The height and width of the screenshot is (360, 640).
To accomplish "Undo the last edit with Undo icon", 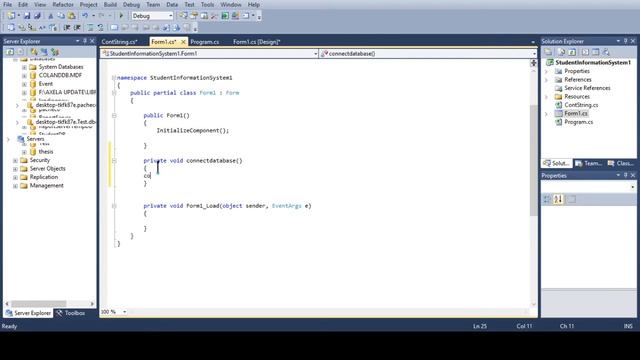I will pos(85,16).
